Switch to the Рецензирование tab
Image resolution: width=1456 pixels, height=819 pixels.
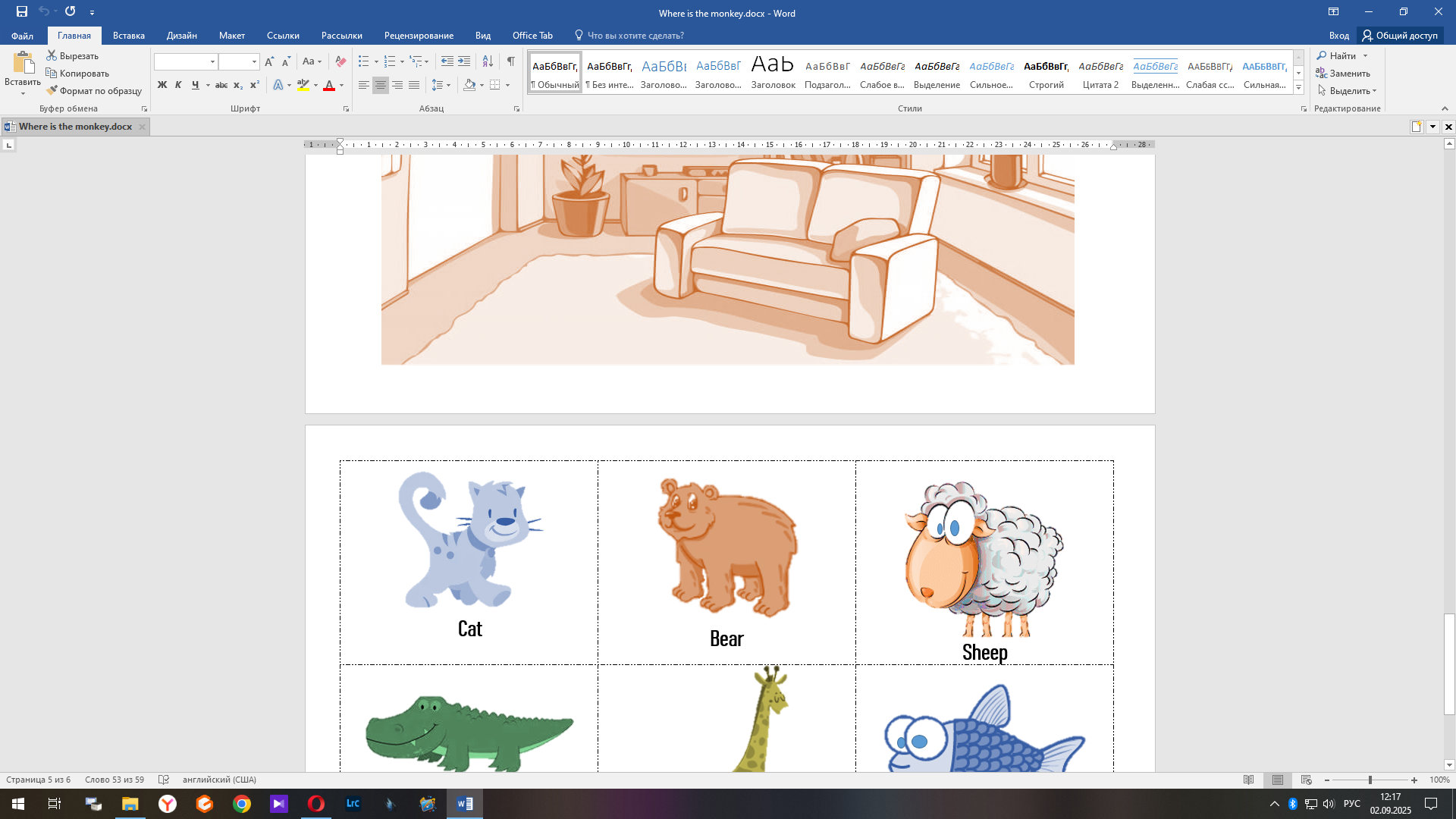tap(419, 36)
